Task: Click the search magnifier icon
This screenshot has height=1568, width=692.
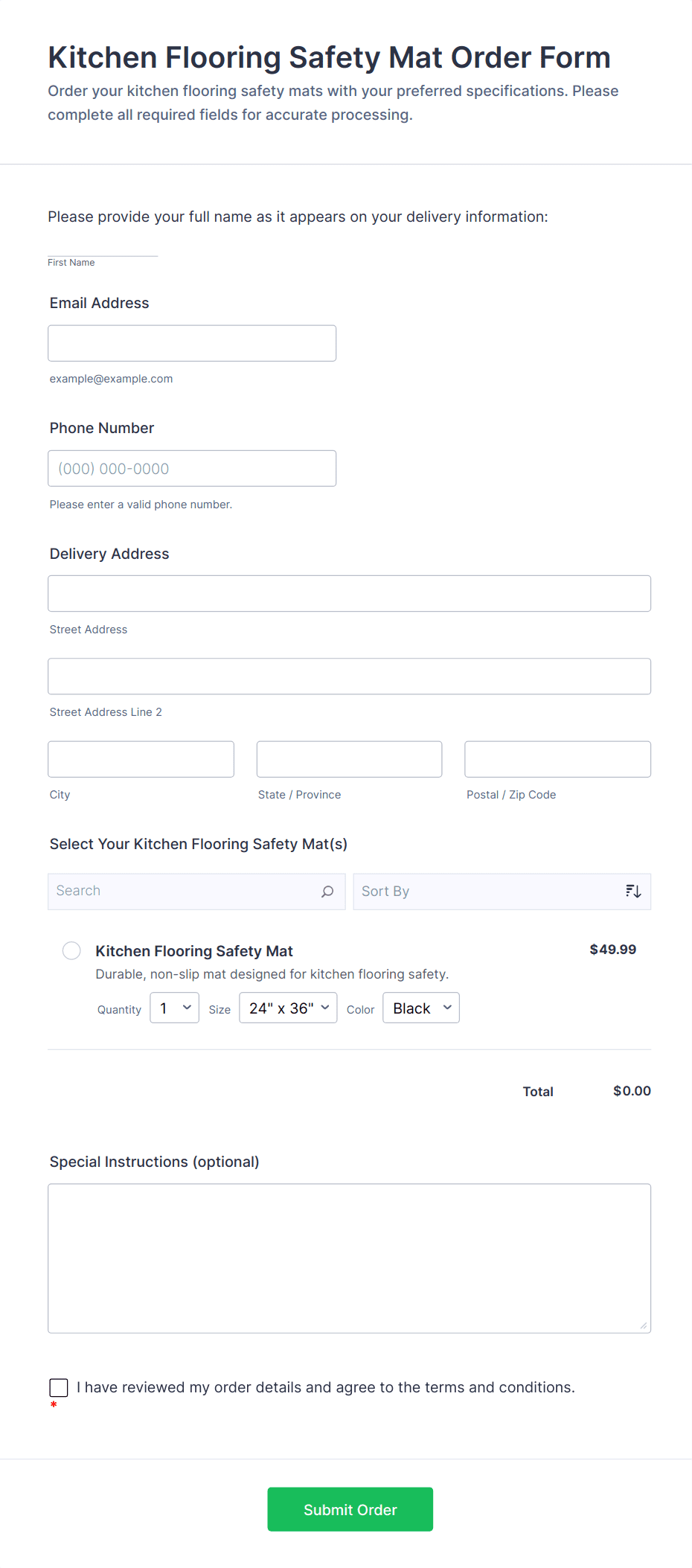Action: point(327,892)
